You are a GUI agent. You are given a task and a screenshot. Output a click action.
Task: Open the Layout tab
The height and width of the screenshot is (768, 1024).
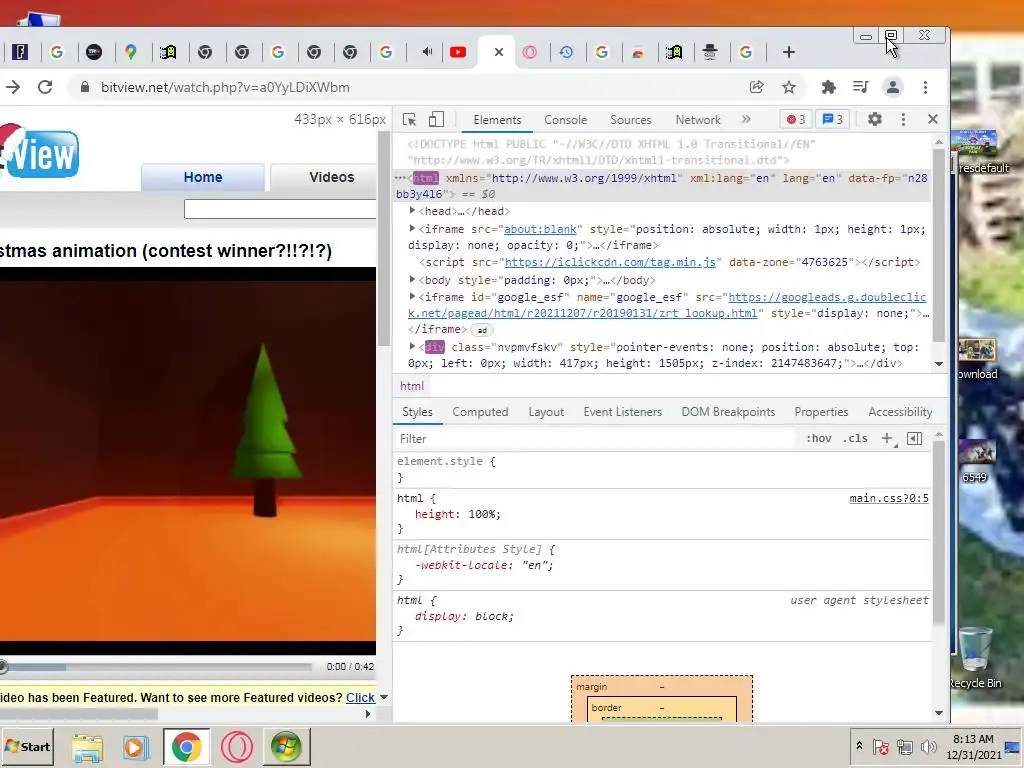546,412
